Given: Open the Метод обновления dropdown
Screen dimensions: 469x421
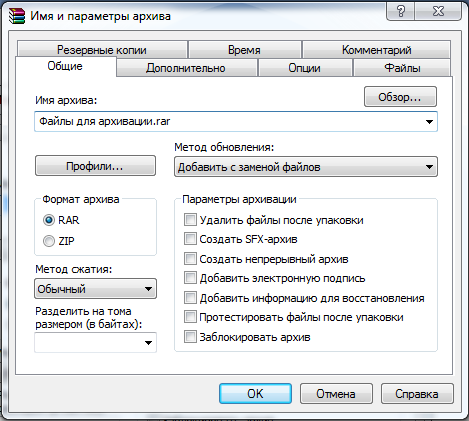Looking at the screenshot, I should coord(306,167).
